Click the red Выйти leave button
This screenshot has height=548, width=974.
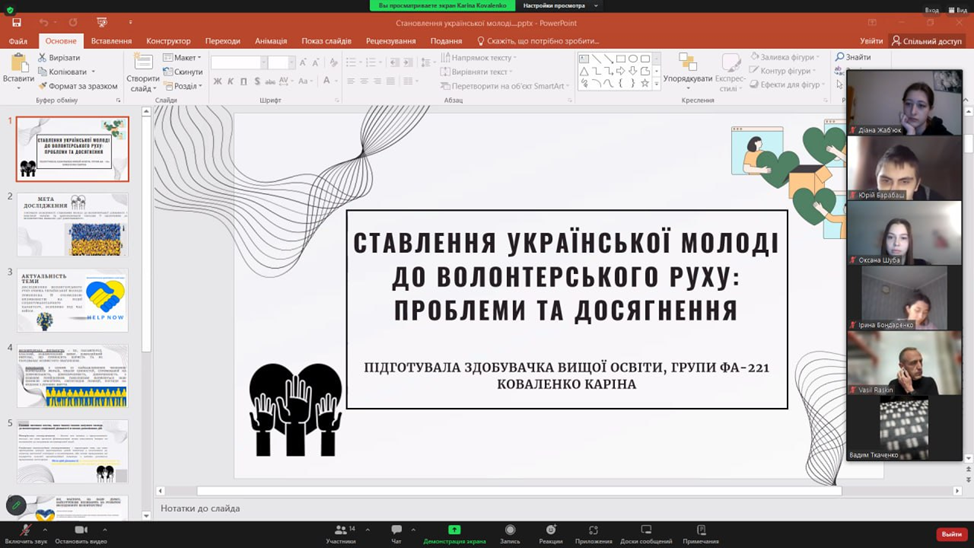pyautogui.click(x=950, y=534)
